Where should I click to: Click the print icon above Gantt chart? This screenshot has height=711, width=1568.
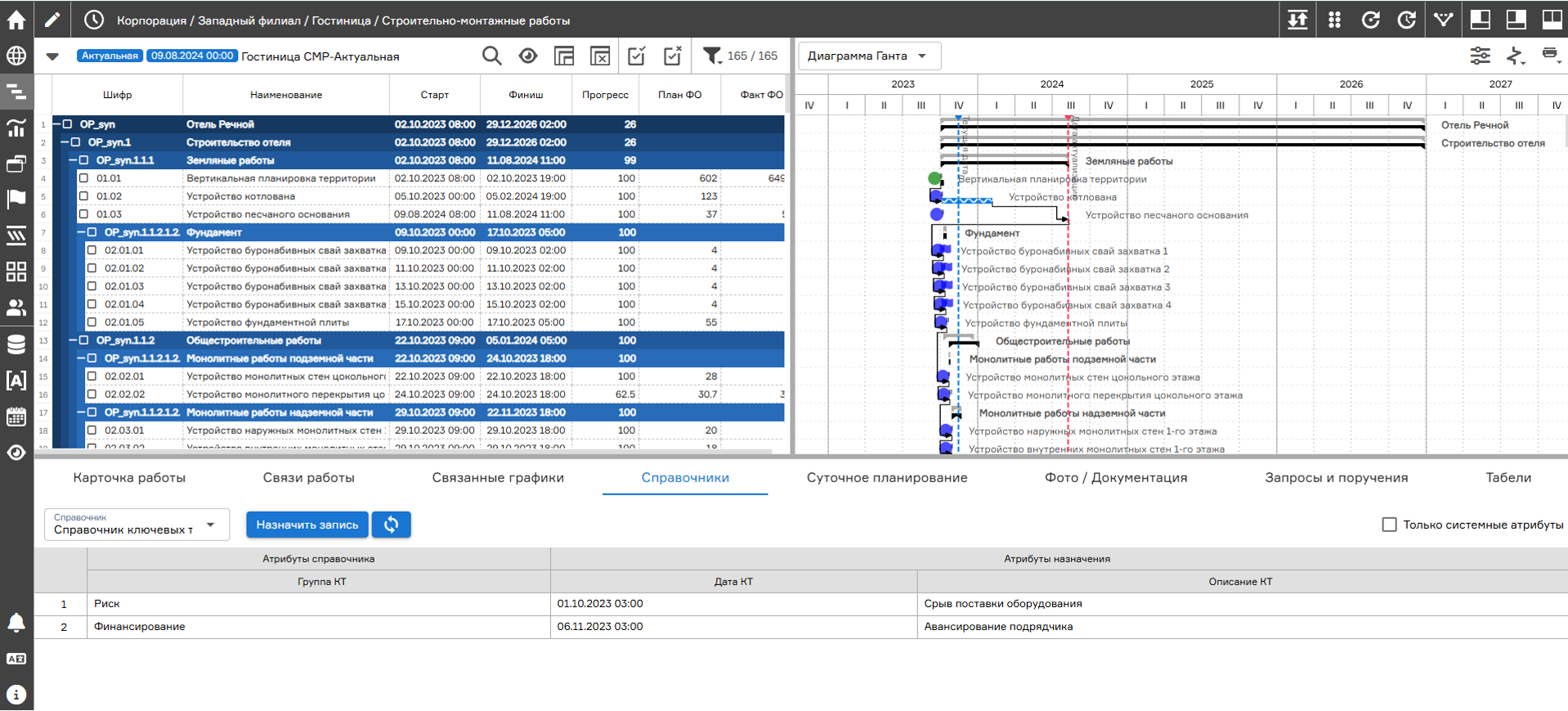(1550, 55)
